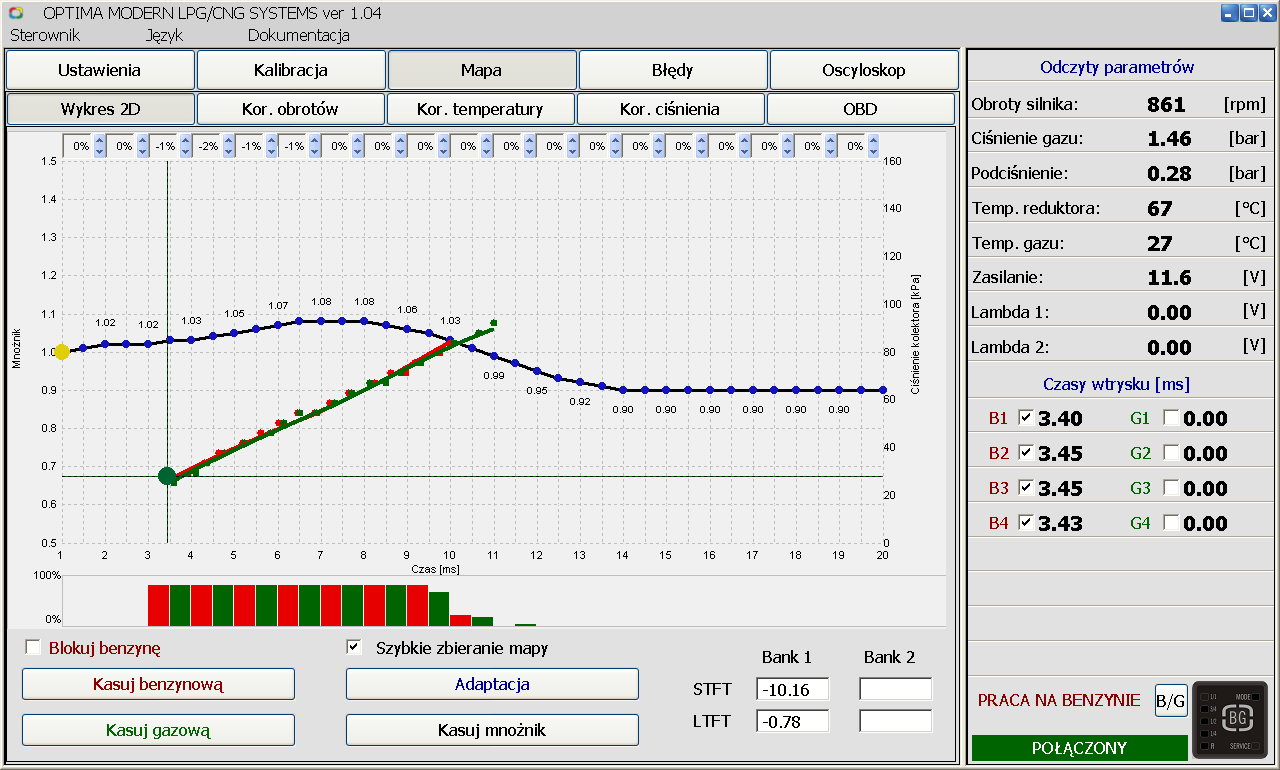
Task: Enable the G4 gas injector checkbox
Action: coord(1171,523)
